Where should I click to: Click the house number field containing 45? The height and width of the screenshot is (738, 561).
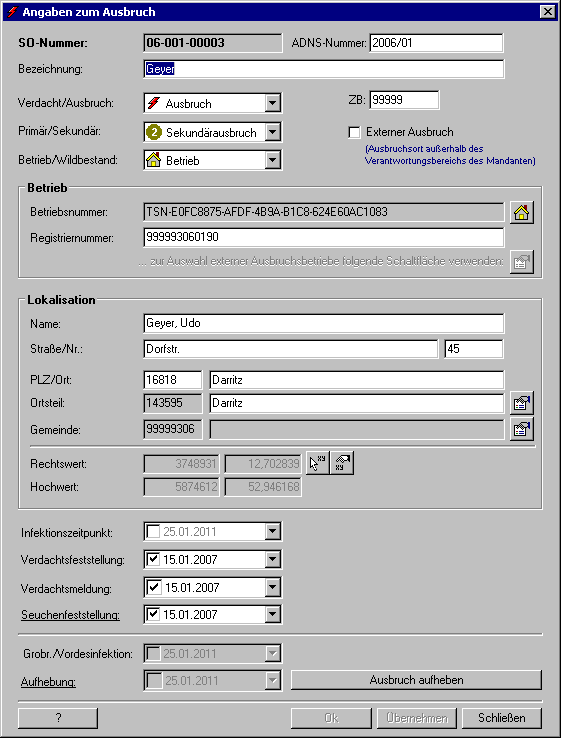474,349
